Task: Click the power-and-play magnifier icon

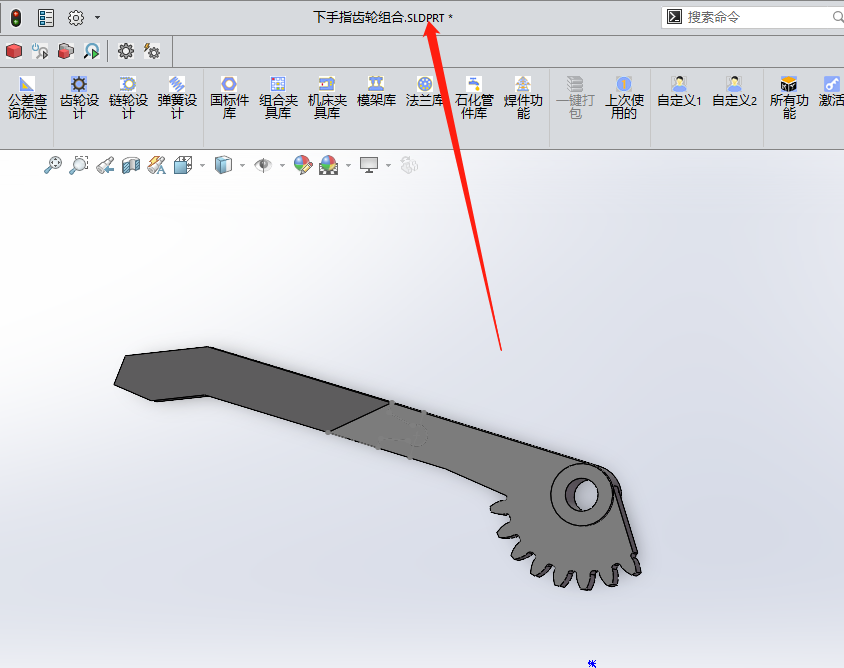Action: click(x=40, y=51)
